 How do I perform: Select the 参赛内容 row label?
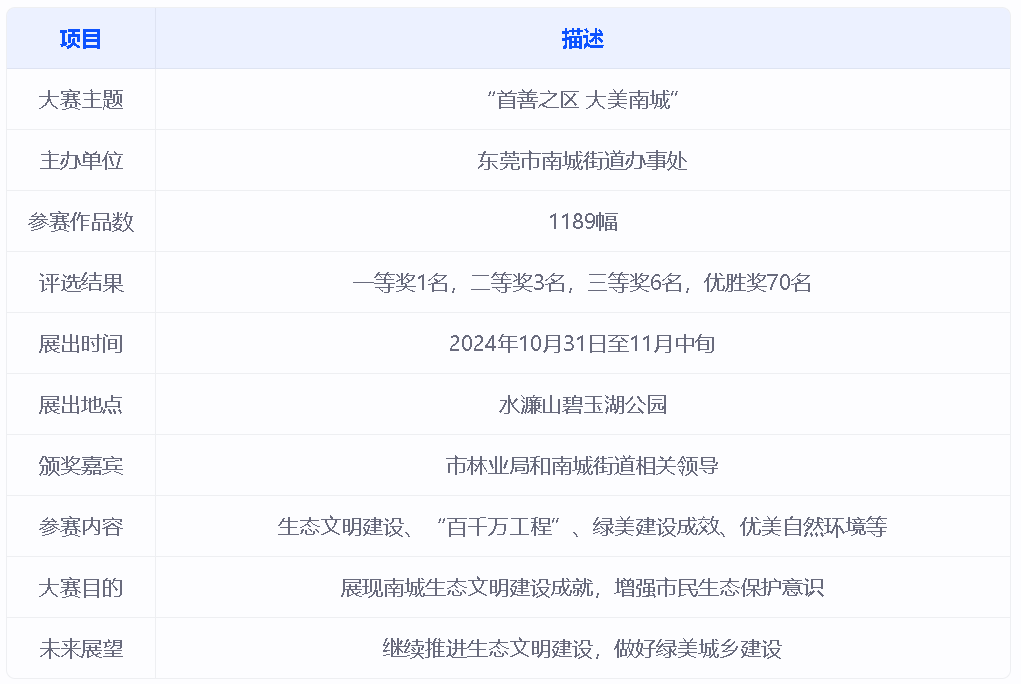(x=81, y=527)
